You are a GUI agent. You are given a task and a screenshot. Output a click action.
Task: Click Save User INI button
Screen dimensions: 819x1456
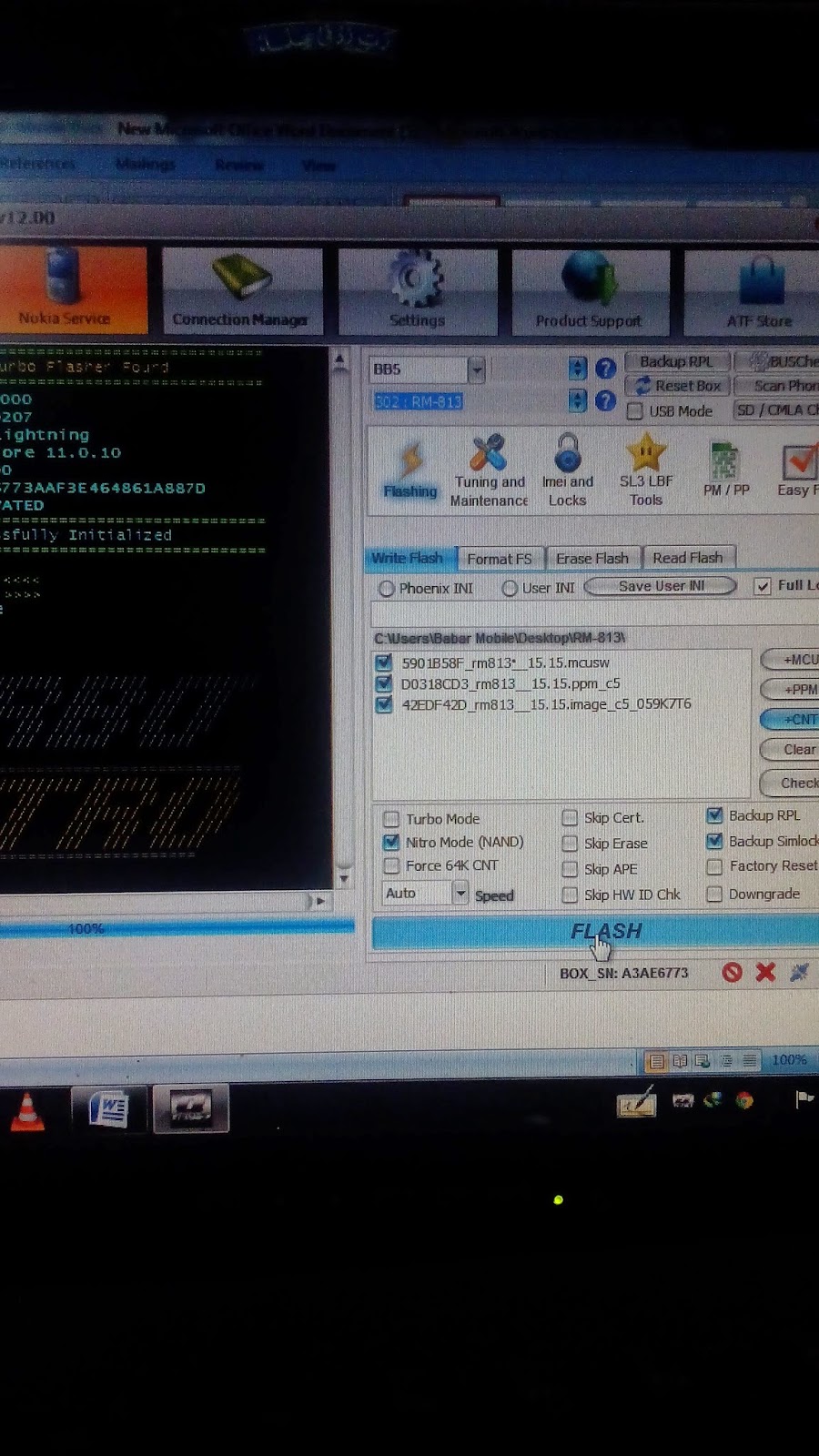[x=661, y=586]
